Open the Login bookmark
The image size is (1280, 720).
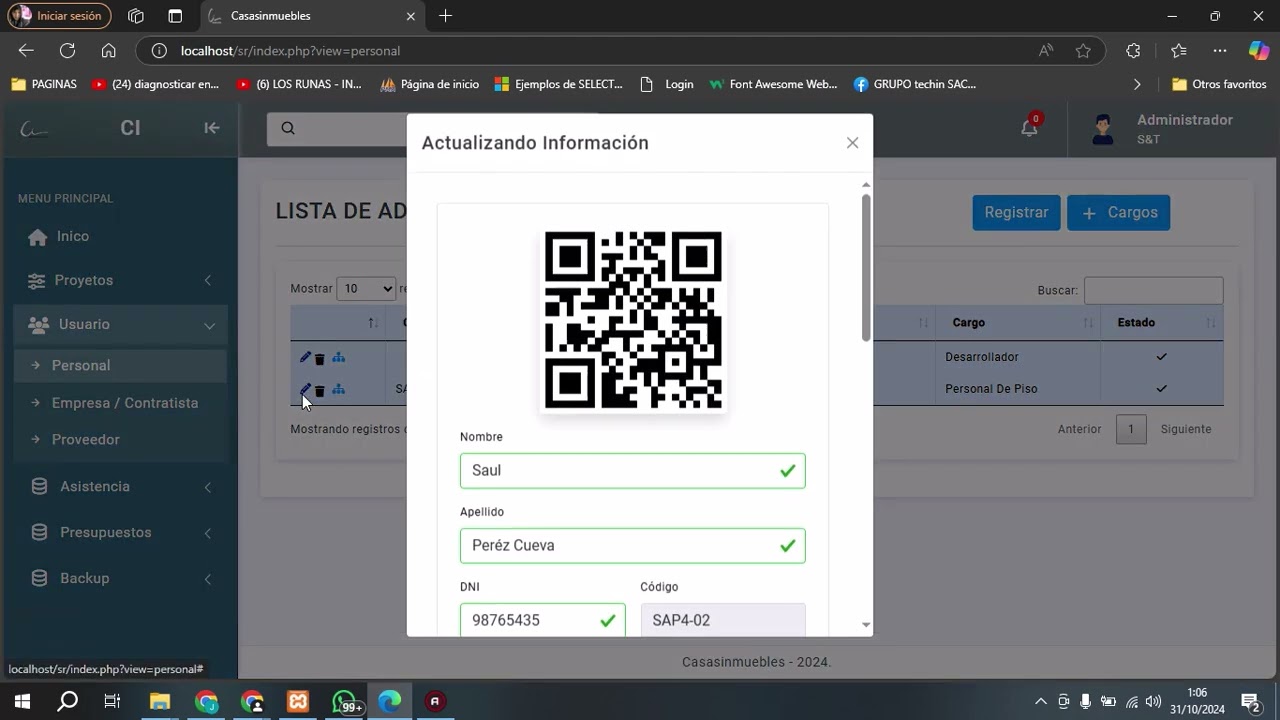(x=667, y=85)
